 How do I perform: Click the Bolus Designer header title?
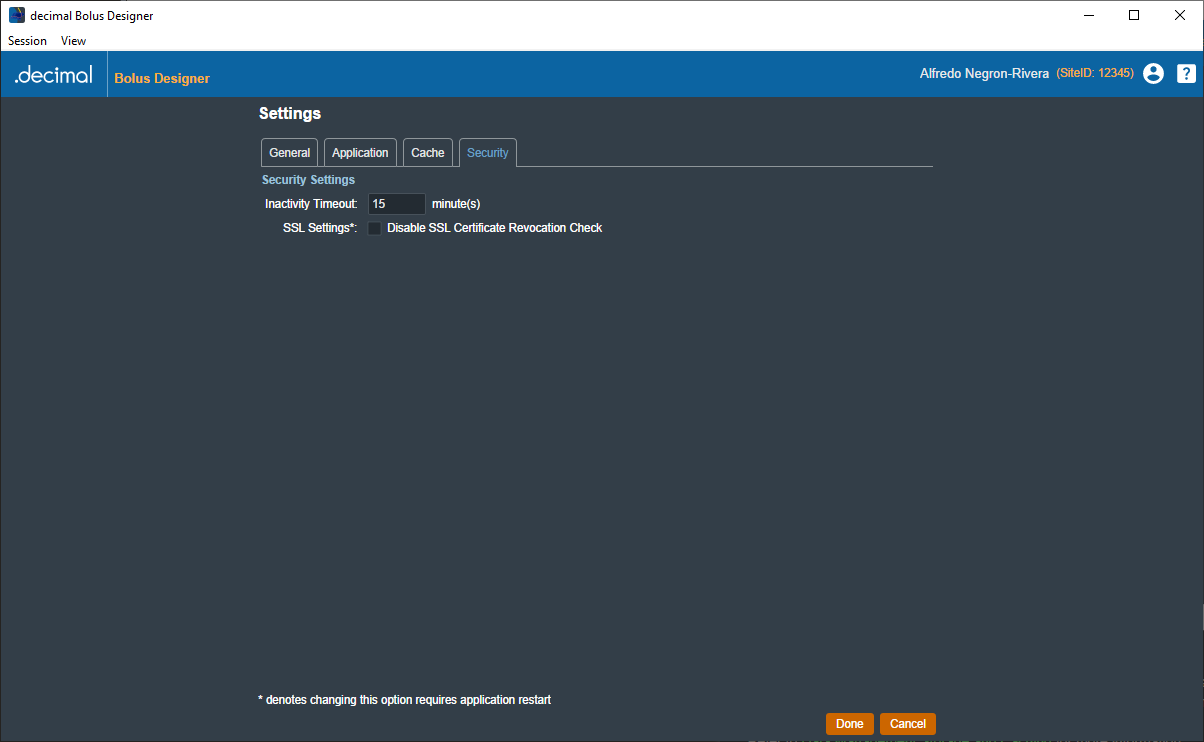click(162, 78)
